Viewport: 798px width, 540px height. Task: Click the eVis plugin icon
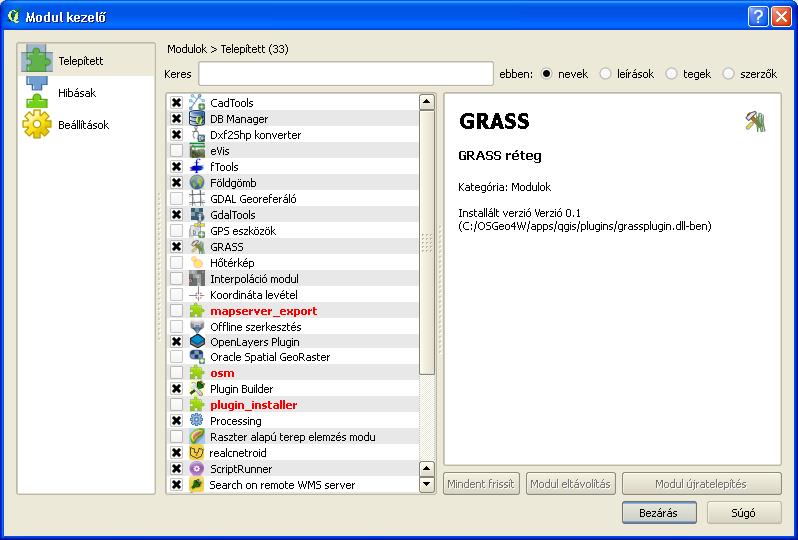click(x=197, y=151)
